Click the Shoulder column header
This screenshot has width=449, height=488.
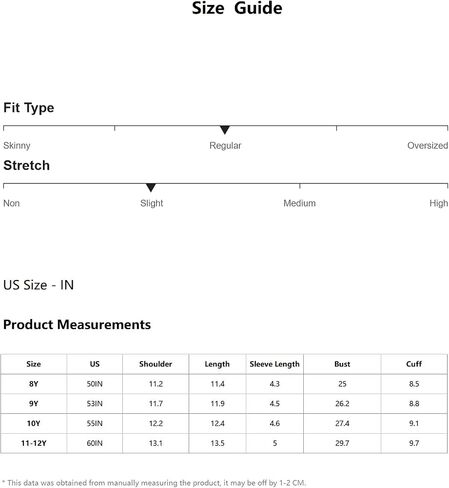pos(156,364)
